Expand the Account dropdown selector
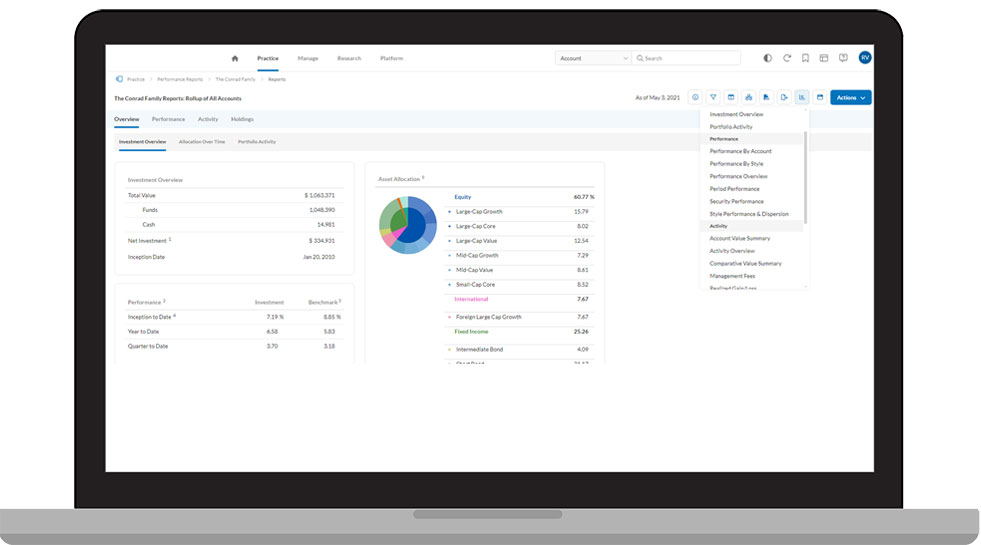The width and height of the screenshot is (981, 545). 593,58
